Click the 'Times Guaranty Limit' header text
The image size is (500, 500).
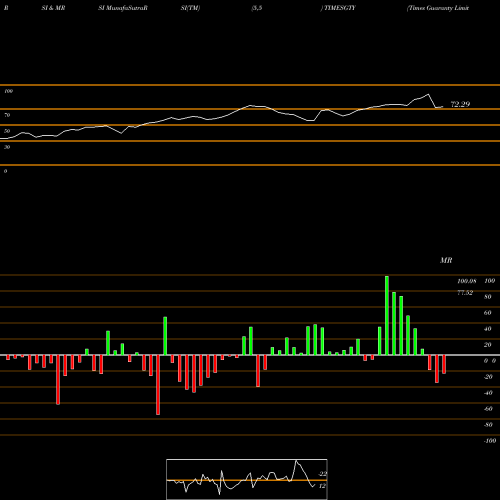point(438,8)
